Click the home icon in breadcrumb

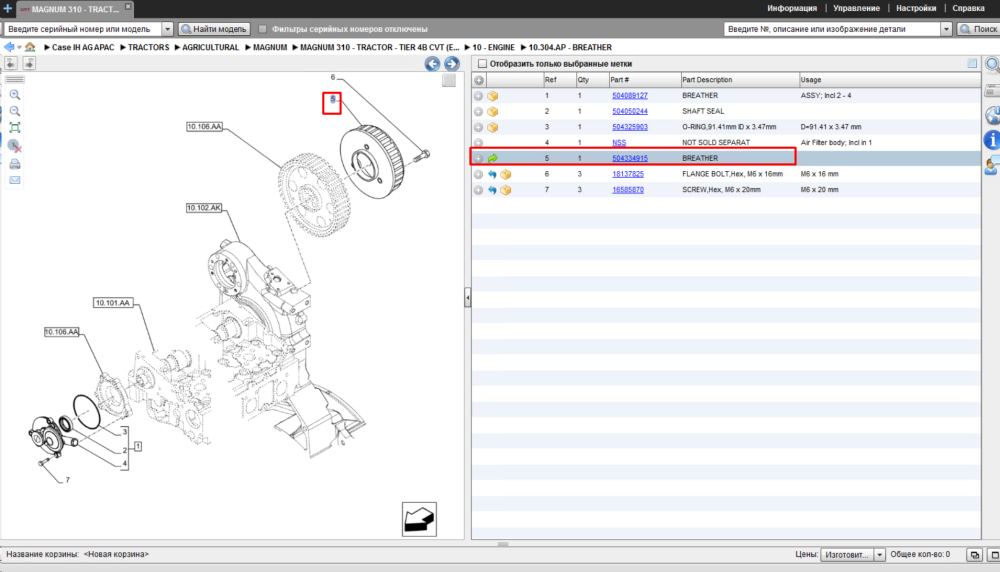tap(30, 47)
